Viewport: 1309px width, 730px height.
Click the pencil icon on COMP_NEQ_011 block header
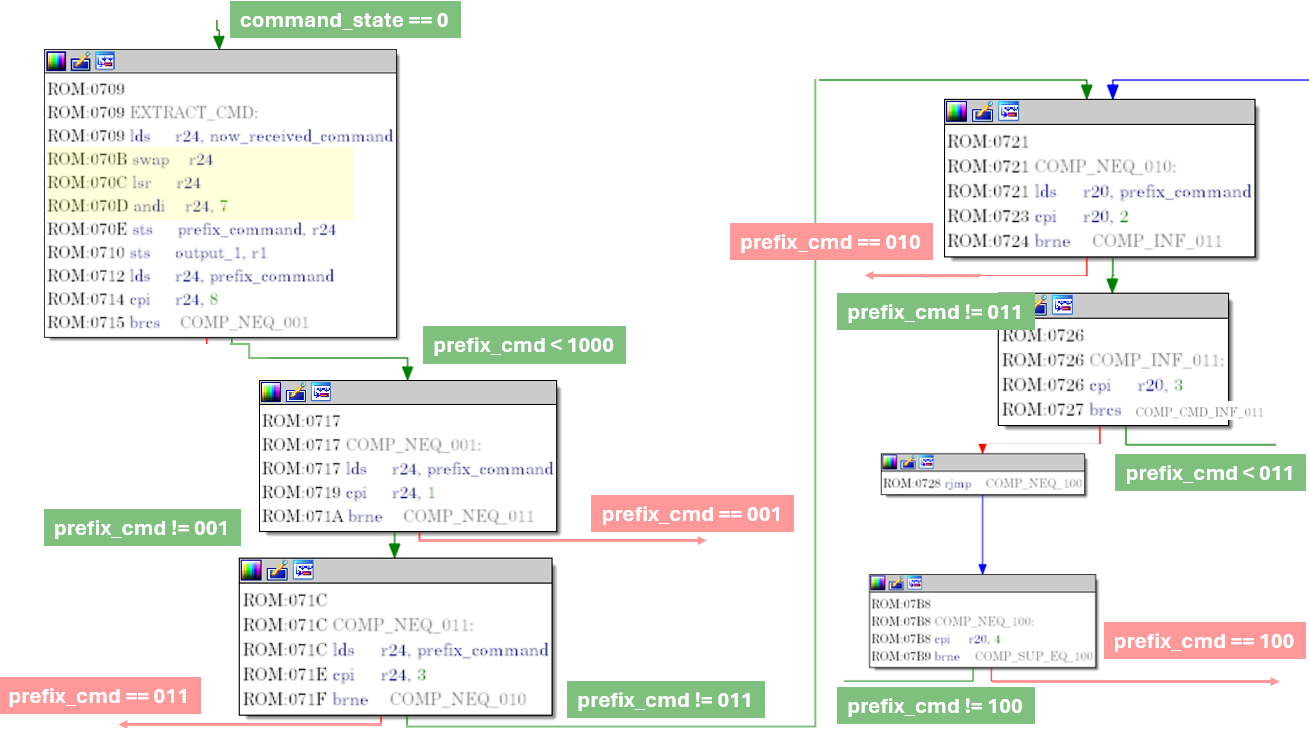(x=277, y=571)
